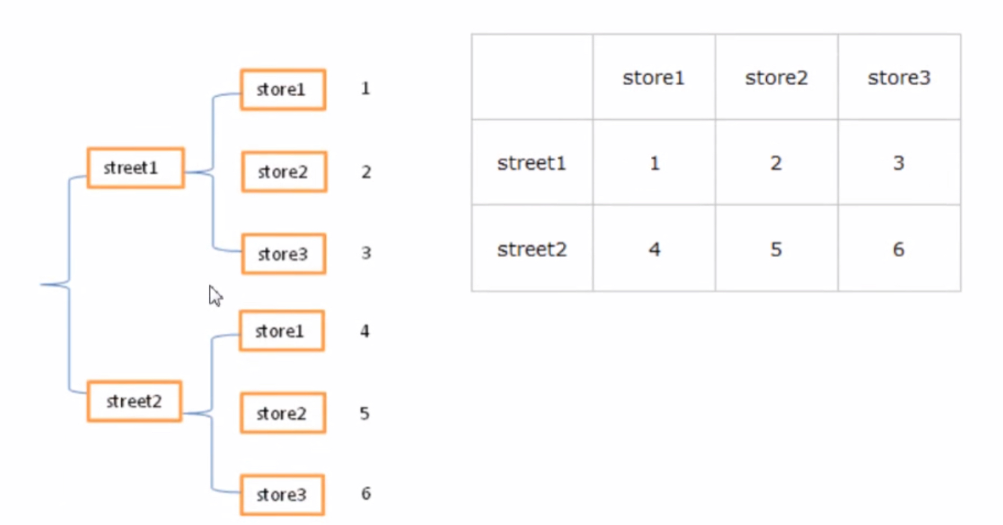Select the table cell containing value 4
The width and height of the screenshot is (1003, 525).
654,249
